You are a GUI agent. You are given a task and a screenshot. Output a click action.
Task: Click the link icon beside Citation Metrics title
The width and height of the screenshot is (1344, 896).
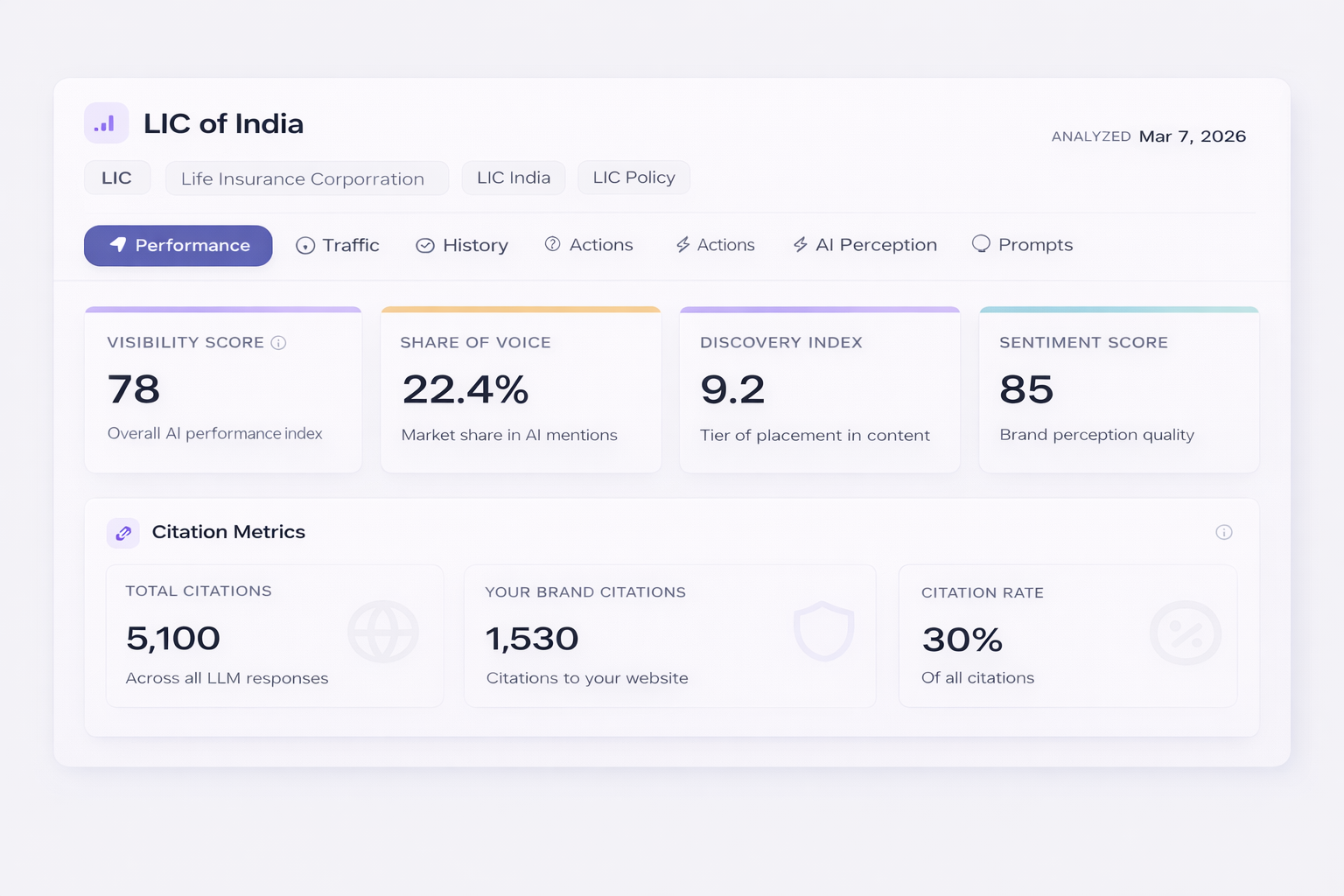[123, 533]
